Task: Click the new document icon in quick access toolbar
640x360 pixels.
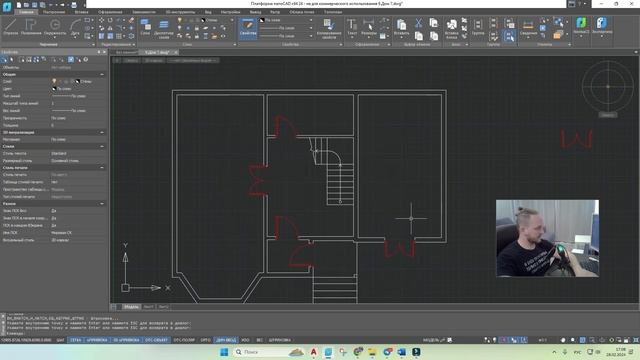Action: [x=18, y=5]
